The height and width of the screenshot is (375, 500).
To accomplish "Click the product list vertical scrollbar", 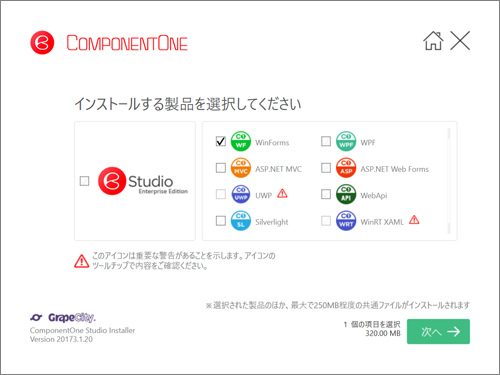I will tap(449, 181).
